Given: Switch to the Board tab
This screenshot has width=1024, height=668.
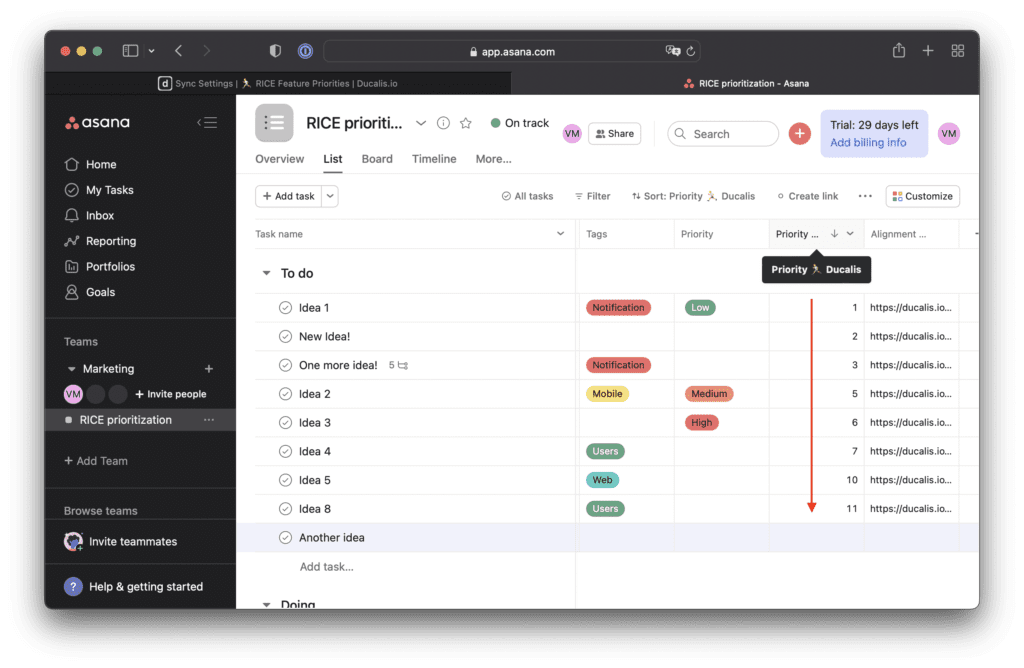Looking at the screenshot, I should pyautogui.click(x=377, y=158).
